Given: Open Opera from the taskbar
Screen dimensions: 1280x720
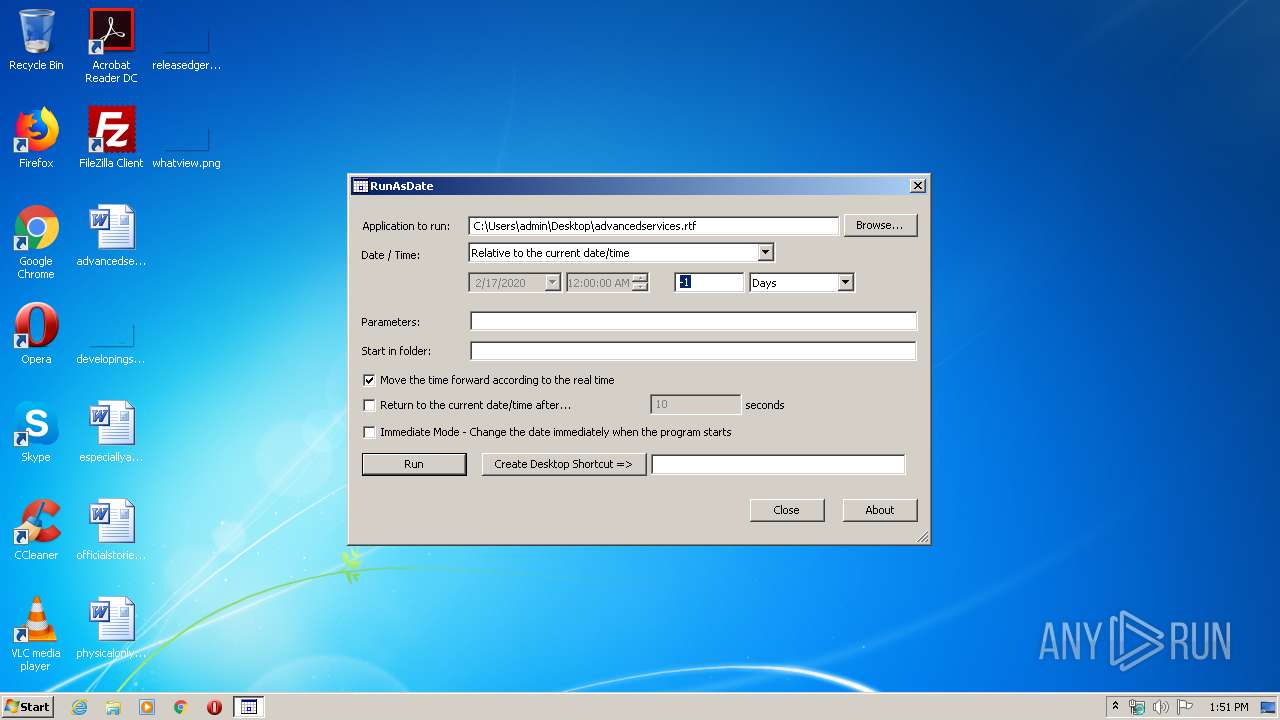Looking at the screenshot, I should coord(214,707).
